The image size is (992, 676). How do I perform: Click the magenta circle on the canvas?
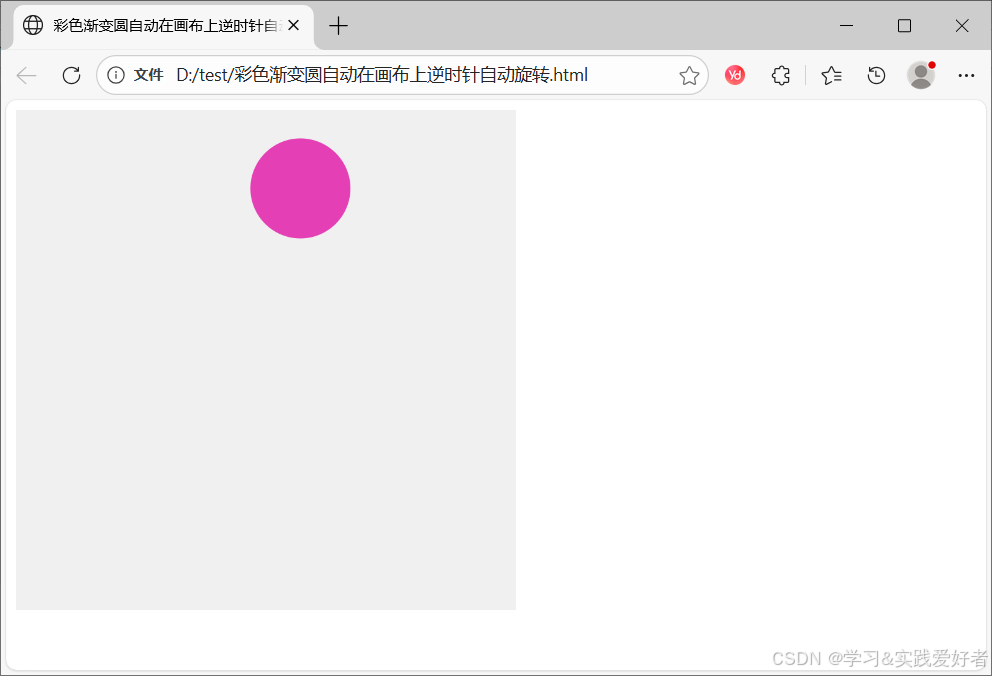(x=300, y=188)
